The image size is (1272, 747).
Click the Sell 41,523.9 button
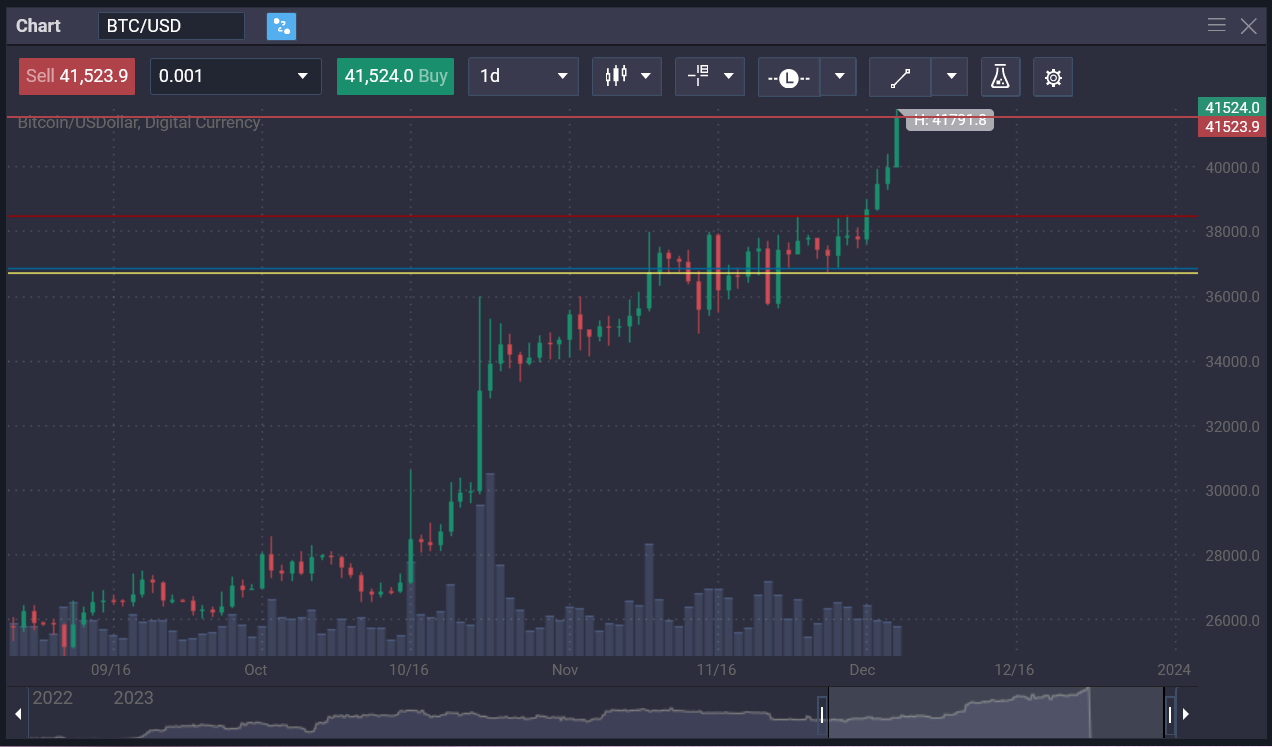click(x=77, y=76)
